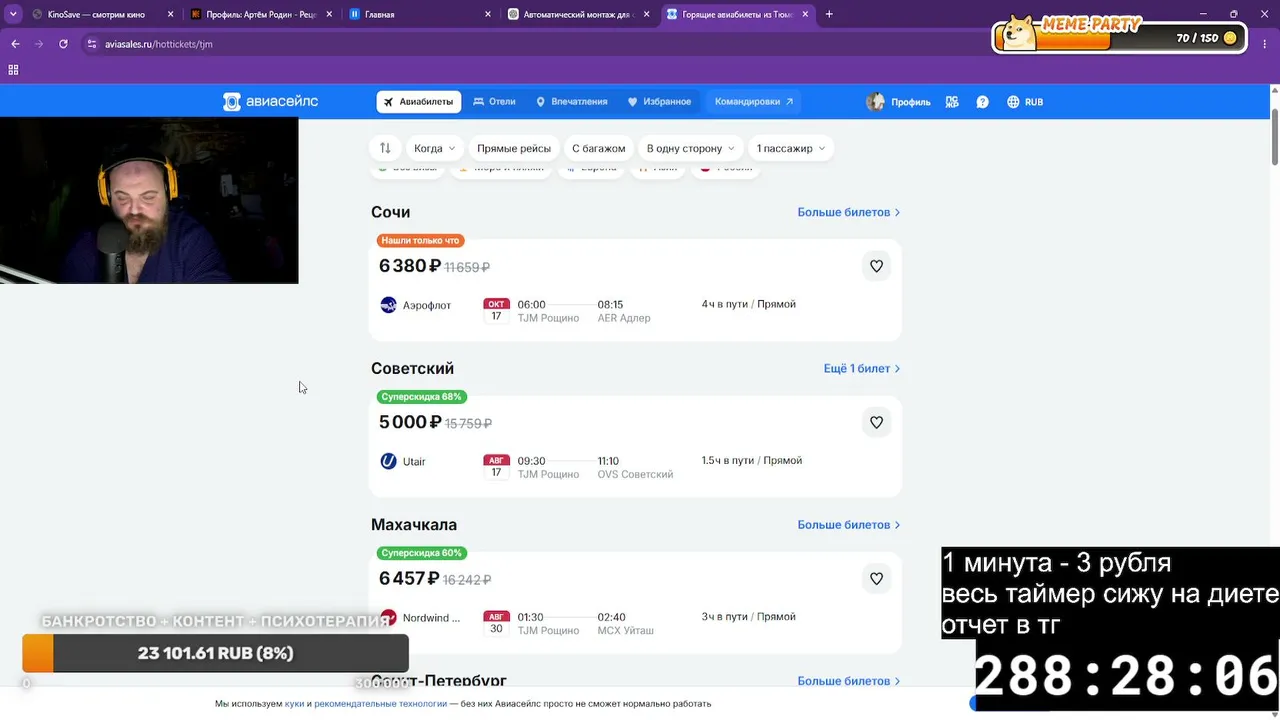Click the Махачкала destination heading
This screenshot has height=720, width=1280.
[414, 524]
